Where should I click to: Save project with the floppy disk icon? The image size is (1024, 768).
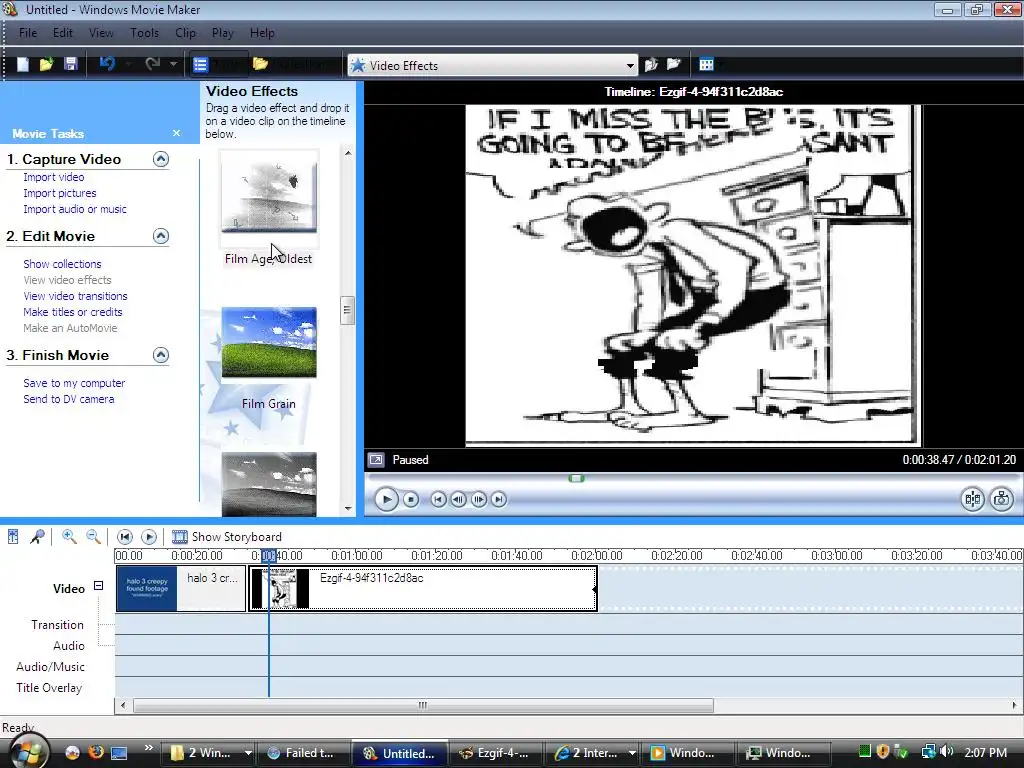coord(71,64)
